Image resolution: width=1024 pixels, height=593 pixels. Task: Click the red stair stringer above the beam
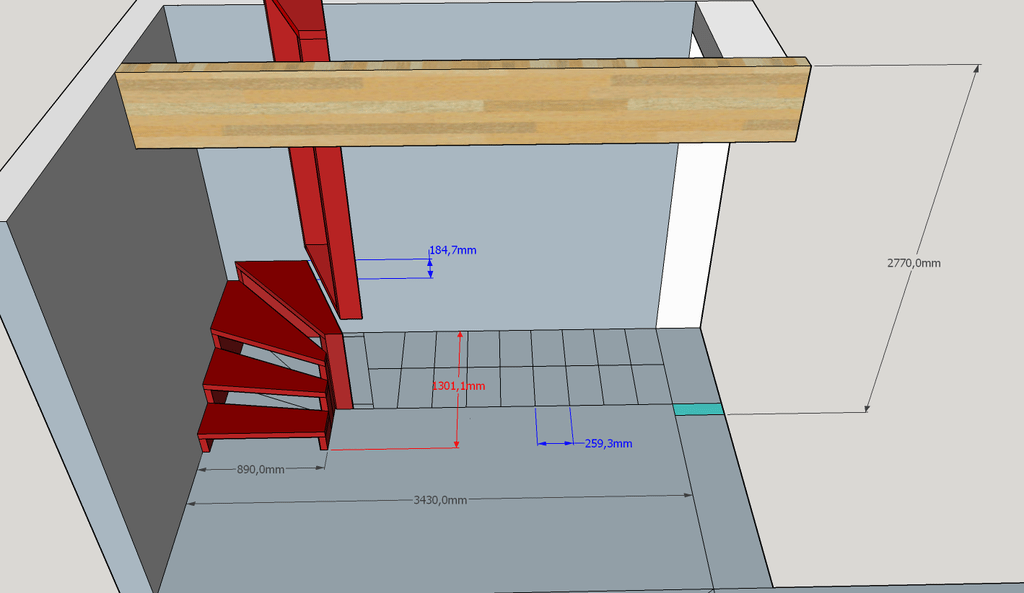pyautogui.click(x=297, y=31)
